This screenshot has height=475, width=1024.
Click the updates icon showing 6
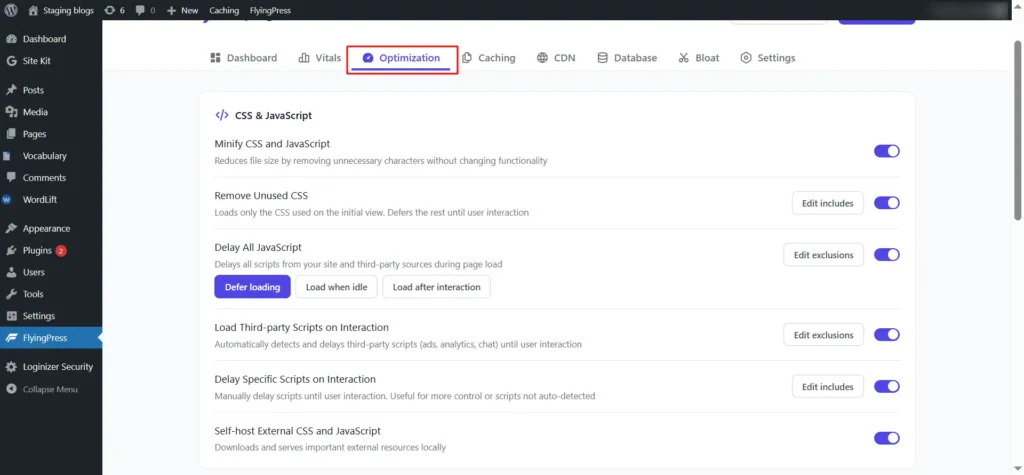(x=109, y=10)
